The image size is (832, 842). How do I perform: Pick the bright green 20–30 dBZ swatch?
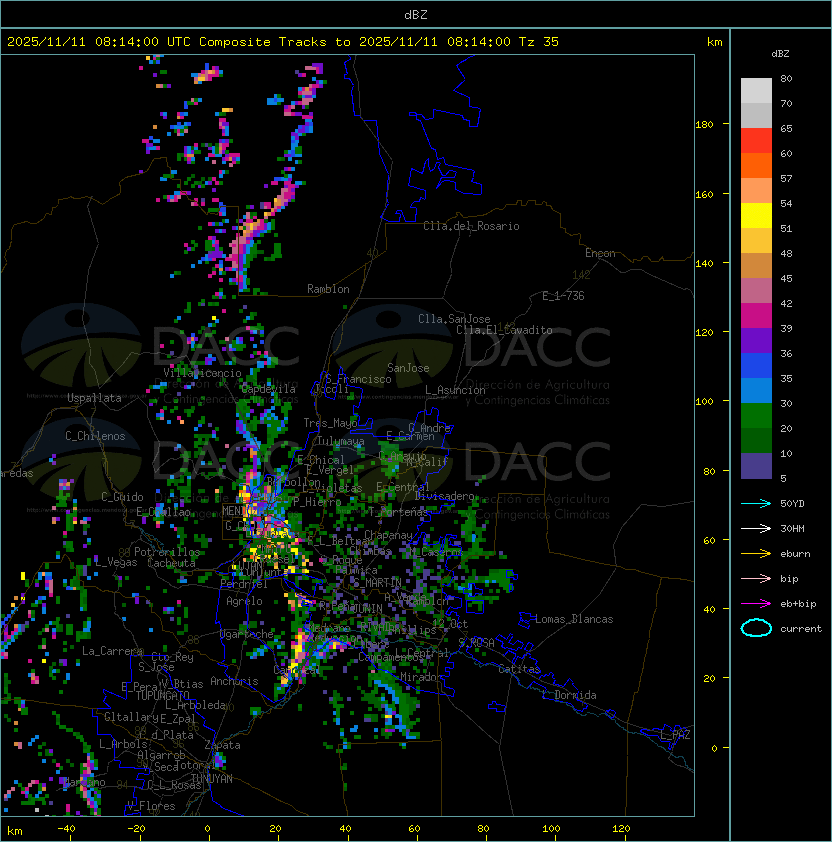[x=756, y=416]
